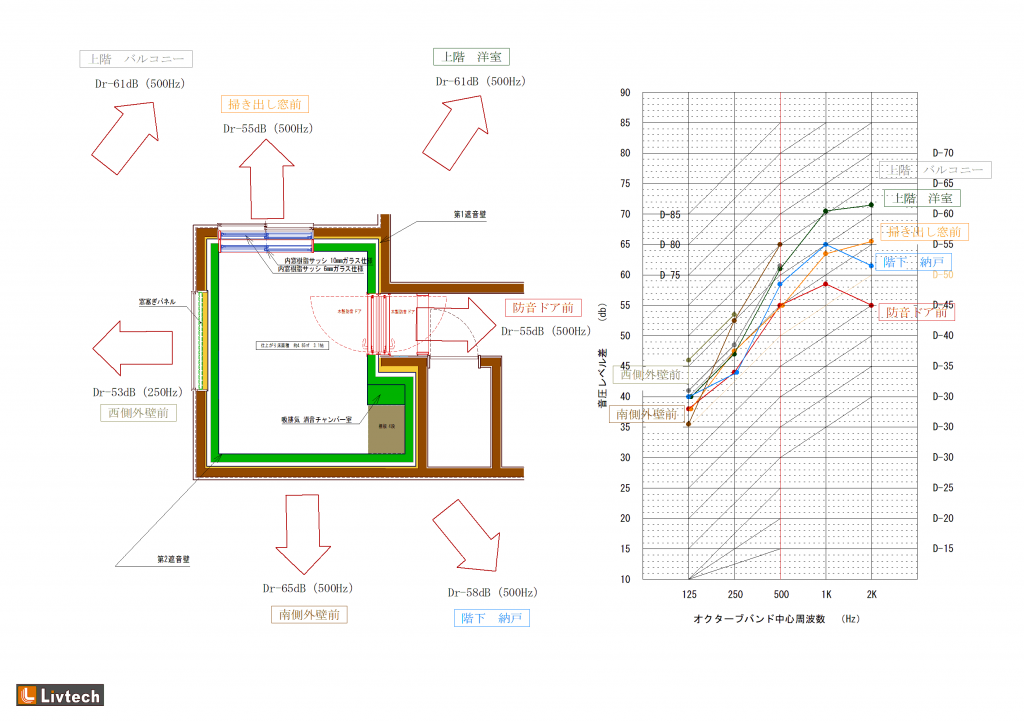Click the Dr-55dB (500Hz) text under 防音ドア前
Image resolution: width=1024 pixels, height=723 pixels.
tap(546, 331)
